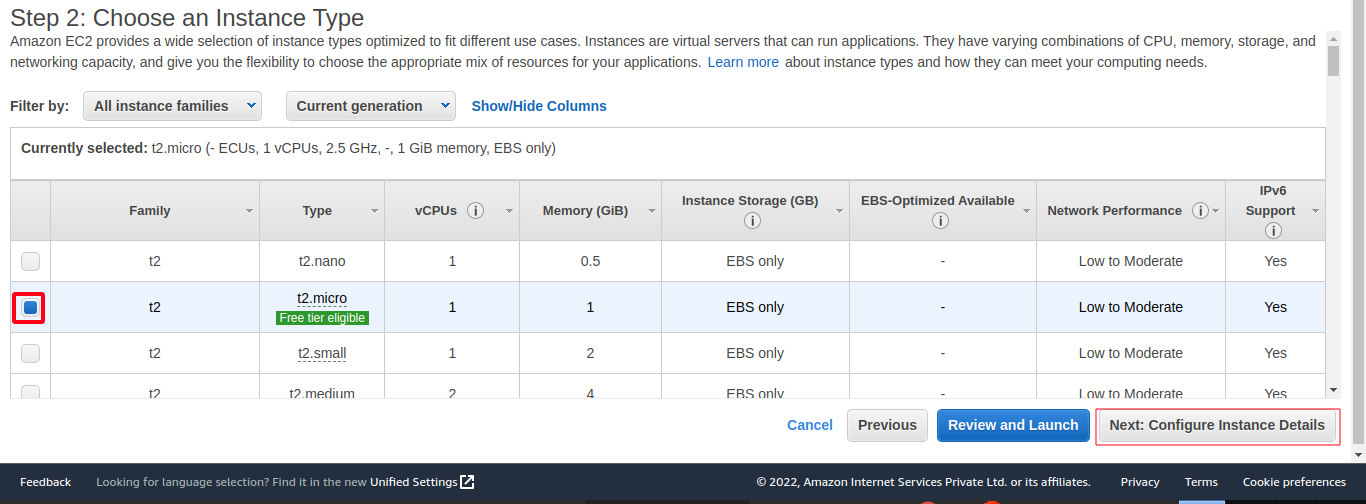The image size is (1366, 504).
Task: Open Memory (GiB) column dropdown arrow
Action: 651,211
